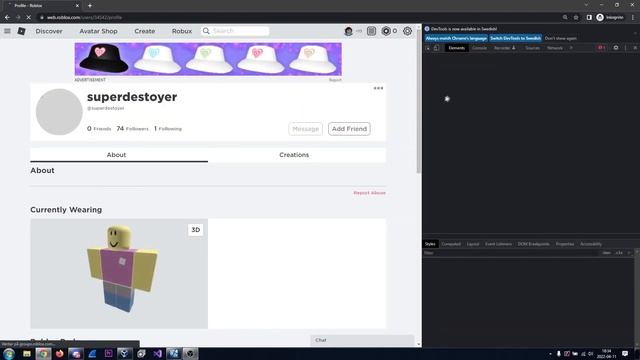Switch to the DevTools Recorder tab
640x360 pixels.
click(x=504, y=48)
